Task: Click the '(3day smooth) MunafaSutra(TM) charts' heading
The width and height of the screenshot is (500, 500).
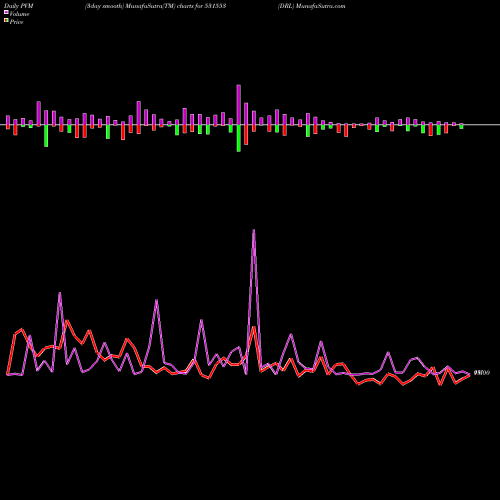Action: 155,6
